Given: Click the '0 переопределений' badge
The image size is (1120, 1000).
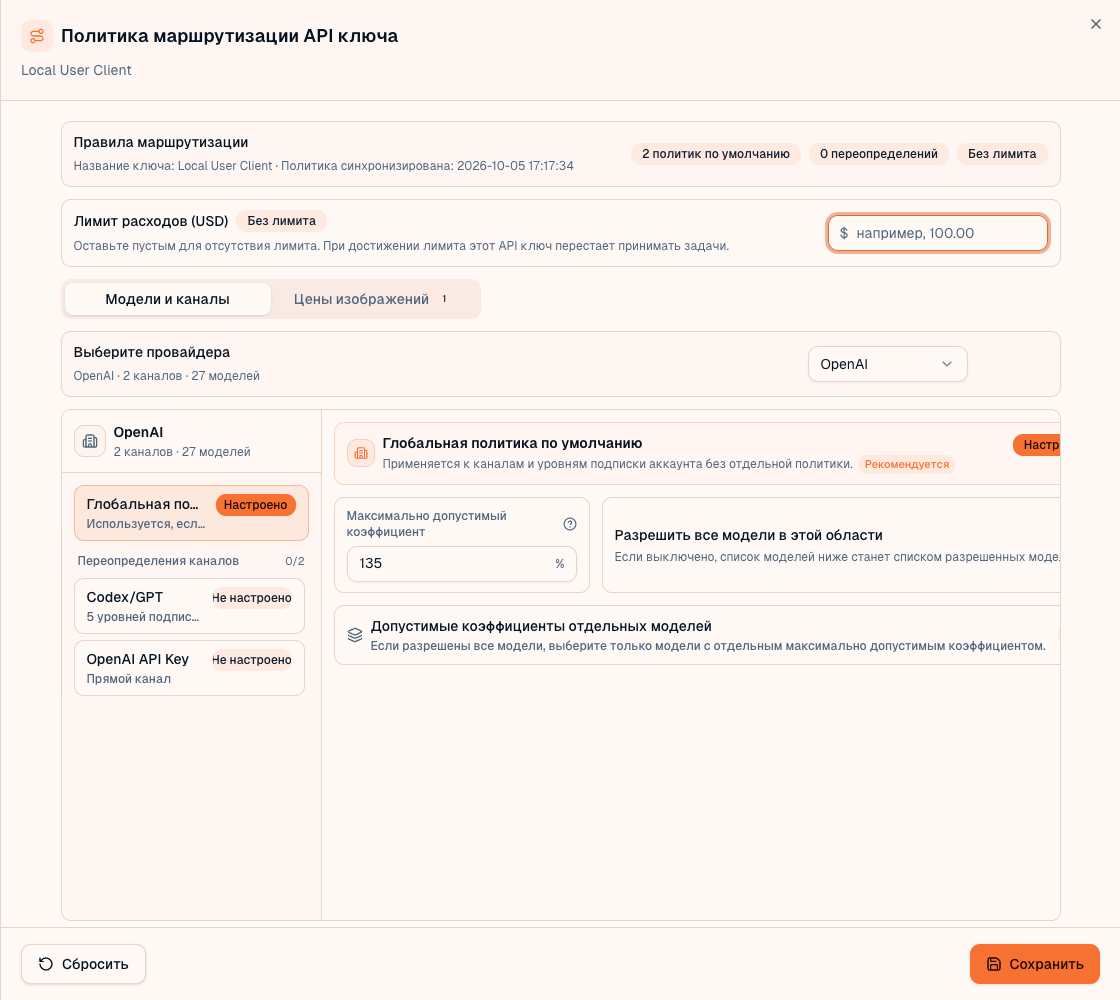Looking at the screenshot, I should (x=878, y=154).
